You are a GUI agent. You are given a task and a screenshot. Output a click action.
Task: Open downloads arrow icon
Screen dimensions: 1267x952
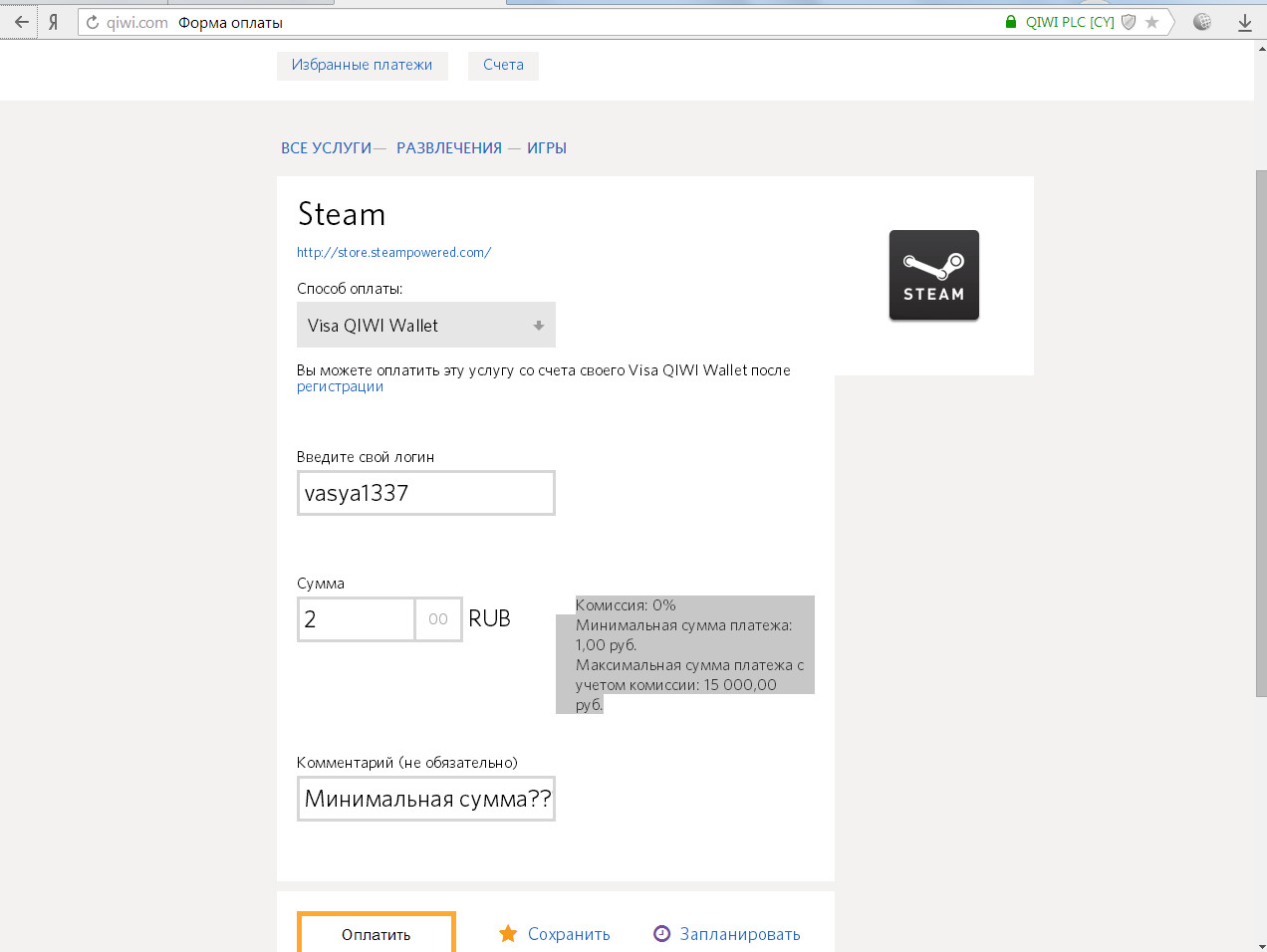[1245, 22]
